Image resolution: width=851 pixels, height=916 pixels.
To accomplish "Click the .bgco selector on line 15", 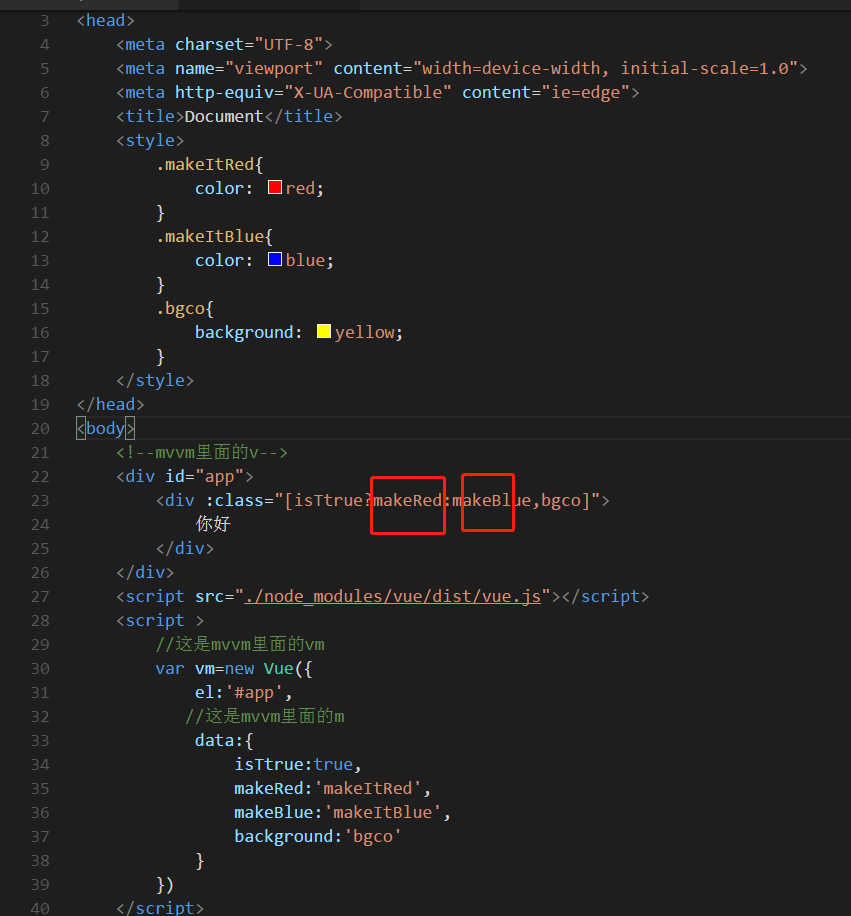I will 180,308.
